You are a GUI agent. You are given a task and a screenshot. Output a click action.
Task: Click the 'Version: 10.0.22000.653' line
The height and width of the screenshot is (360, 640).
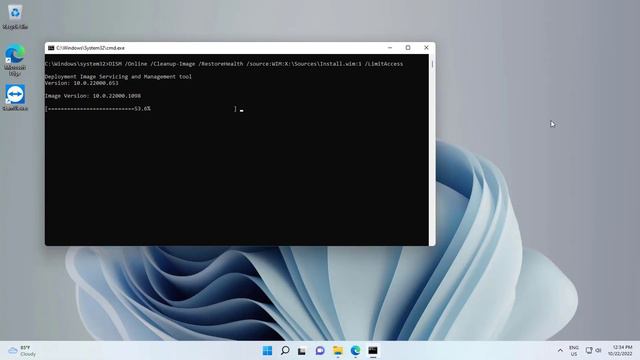[82, 83]
